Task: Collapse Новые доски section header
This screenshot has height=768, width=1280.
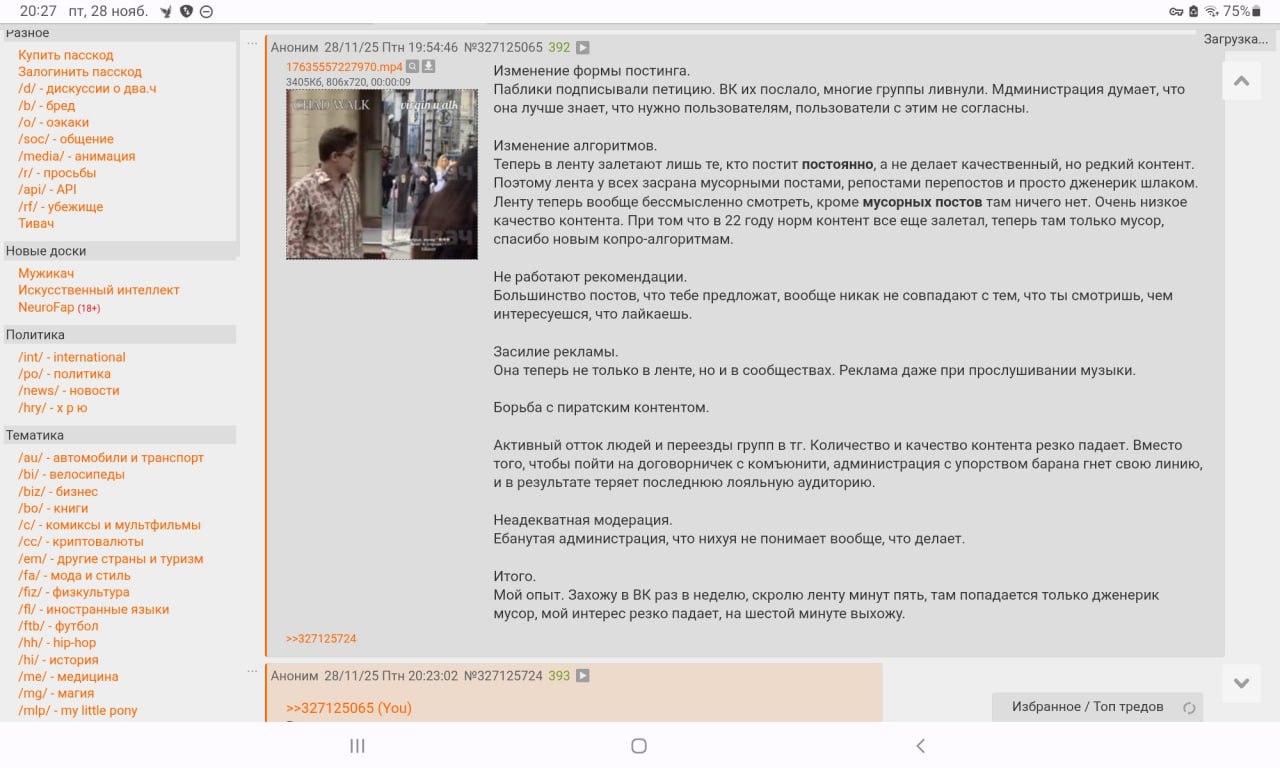Action: [120, 251]
